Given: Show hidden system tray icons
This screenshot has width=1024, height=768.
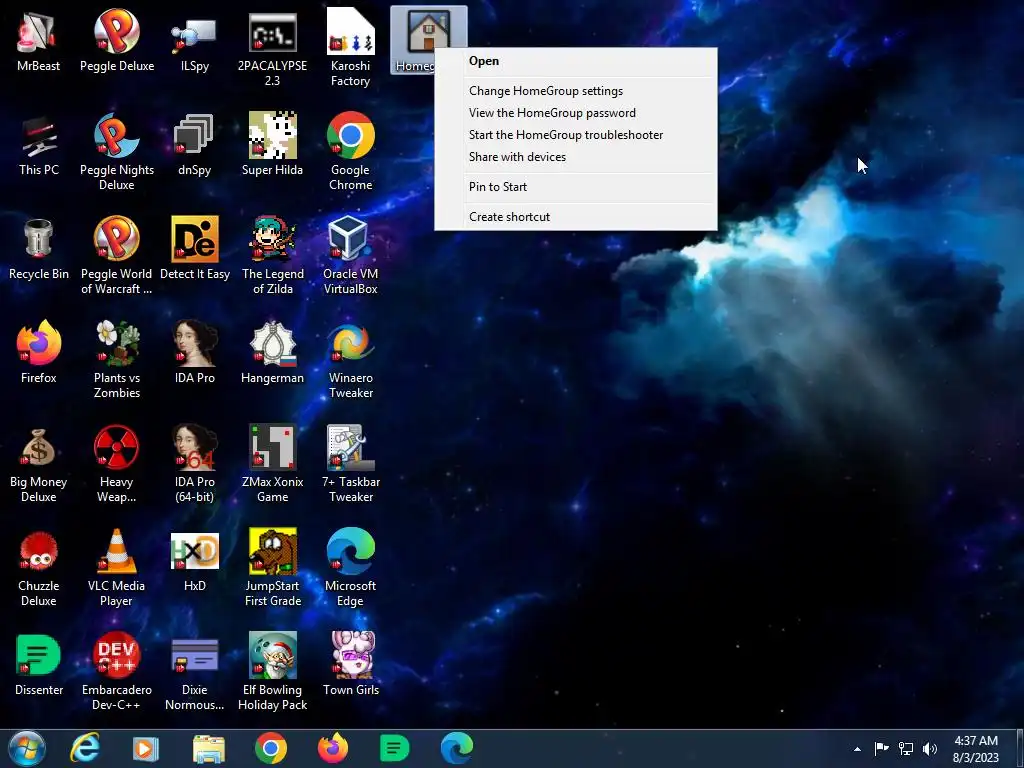Looking at the screenshot, I should click(857, 749).
